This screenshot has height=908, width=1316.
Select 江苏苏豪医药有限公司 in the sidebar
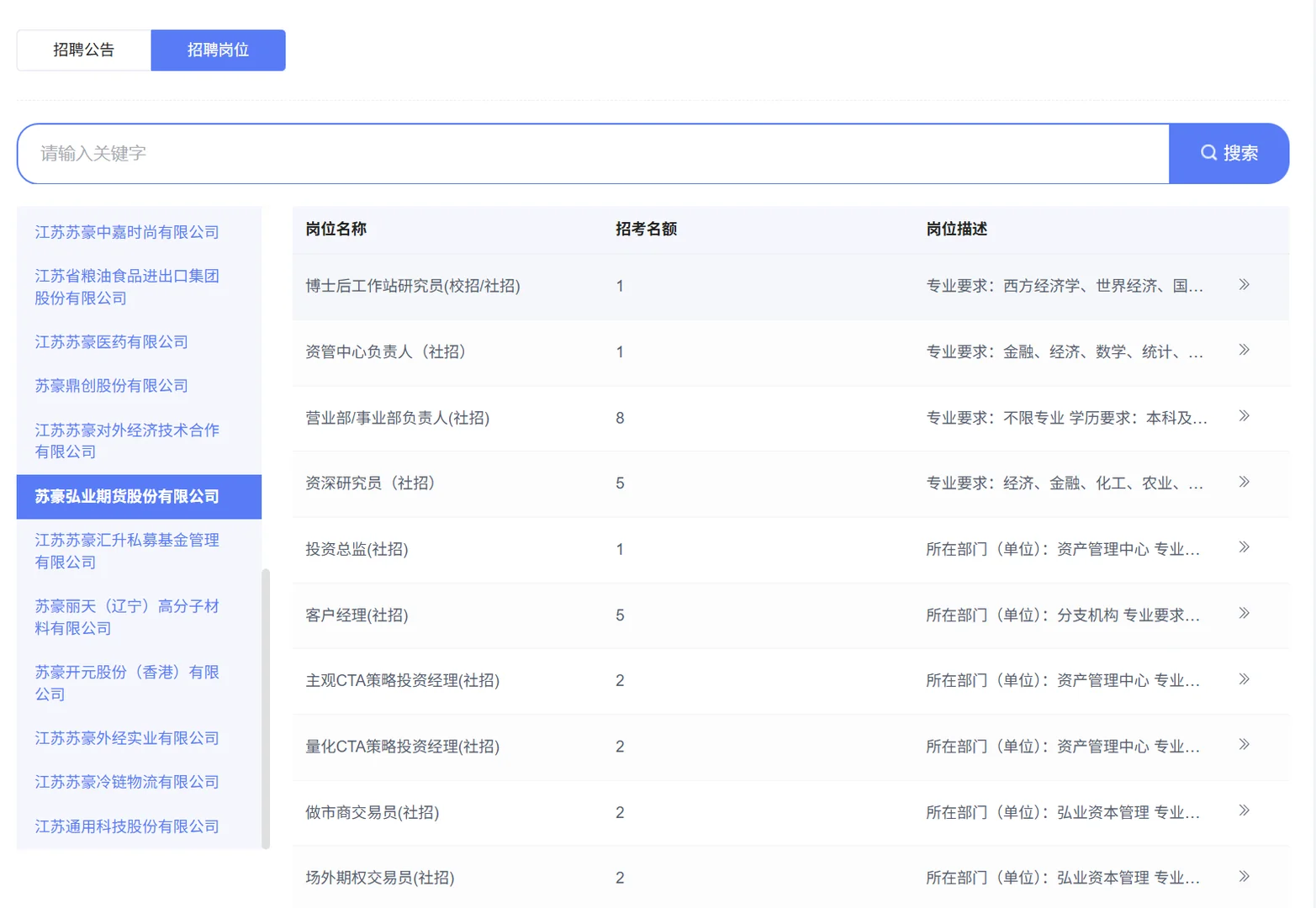[110, 341]
